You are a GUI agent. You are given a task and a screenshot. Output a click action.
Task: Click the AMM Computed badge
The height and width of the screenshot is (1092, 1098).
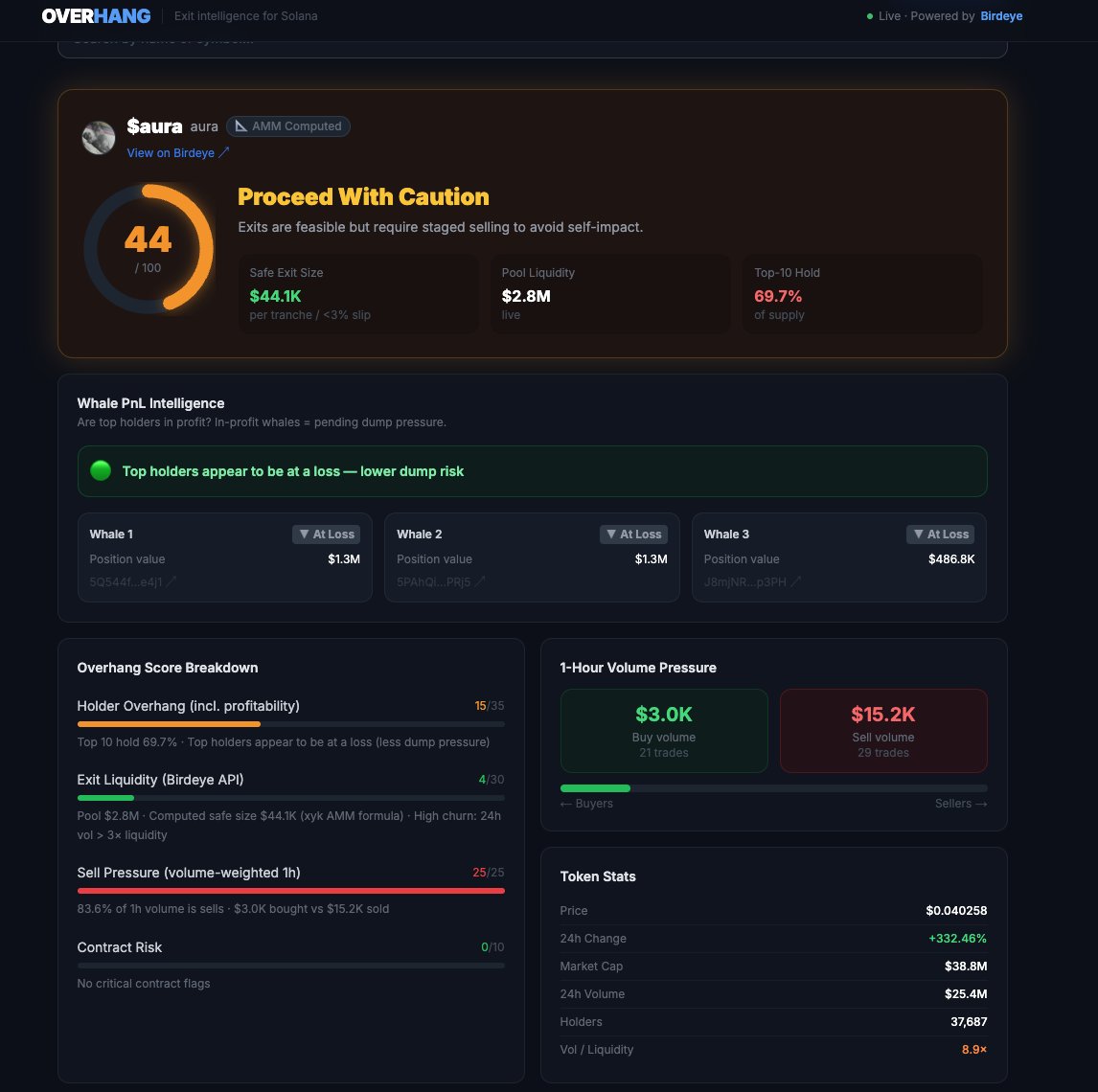click(287, 126)
